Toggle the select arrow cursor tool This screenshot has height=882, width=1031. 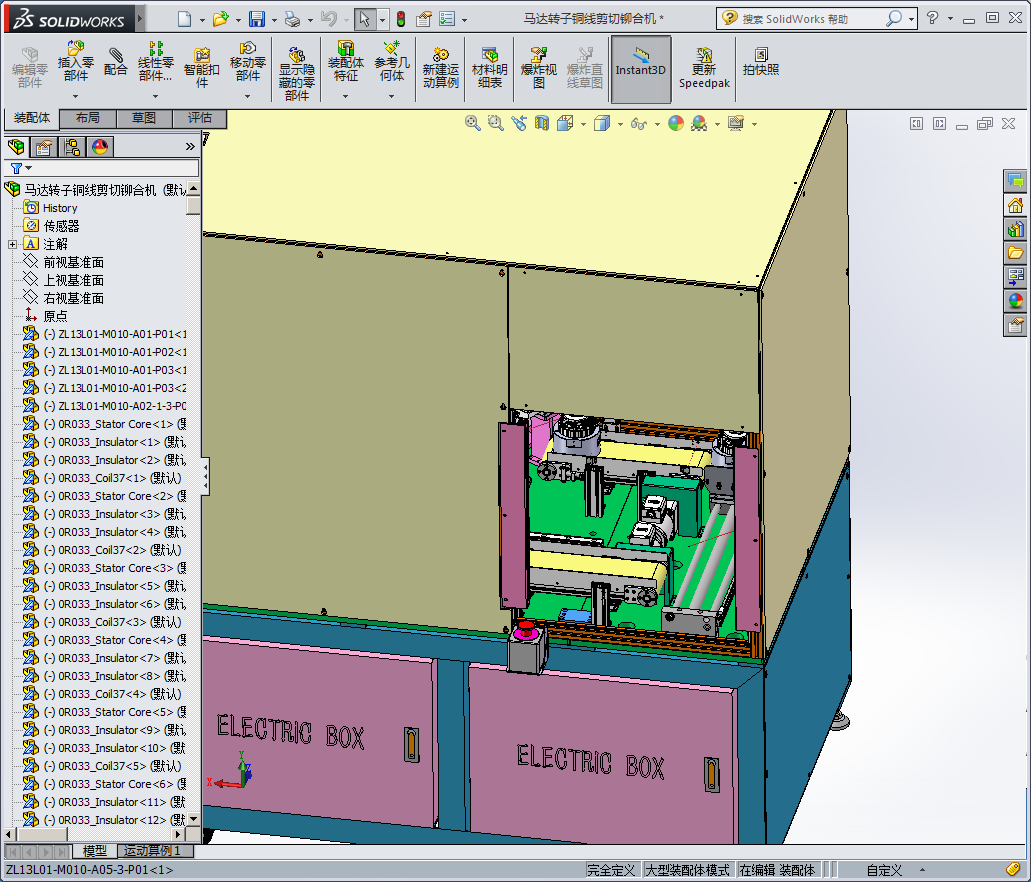click(x=365, y=19)
